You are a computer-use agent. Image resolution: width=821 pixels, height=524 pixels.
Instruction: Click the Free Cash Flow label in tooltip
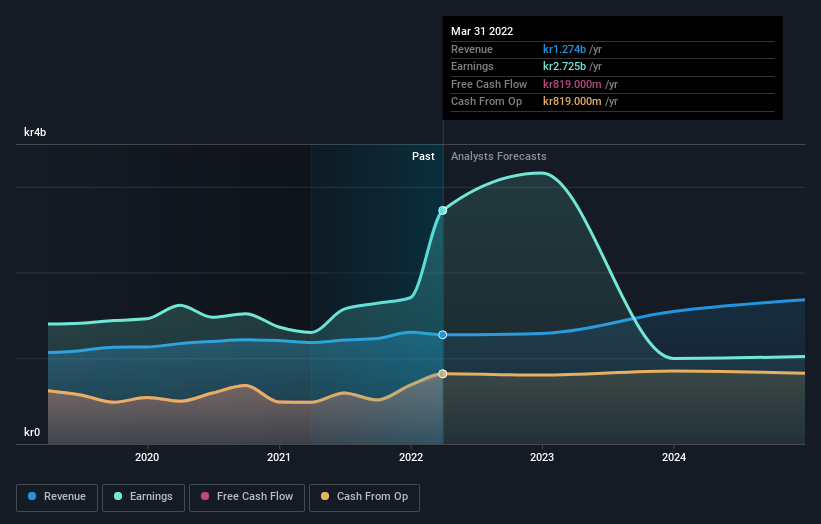[x=489, y=84]
